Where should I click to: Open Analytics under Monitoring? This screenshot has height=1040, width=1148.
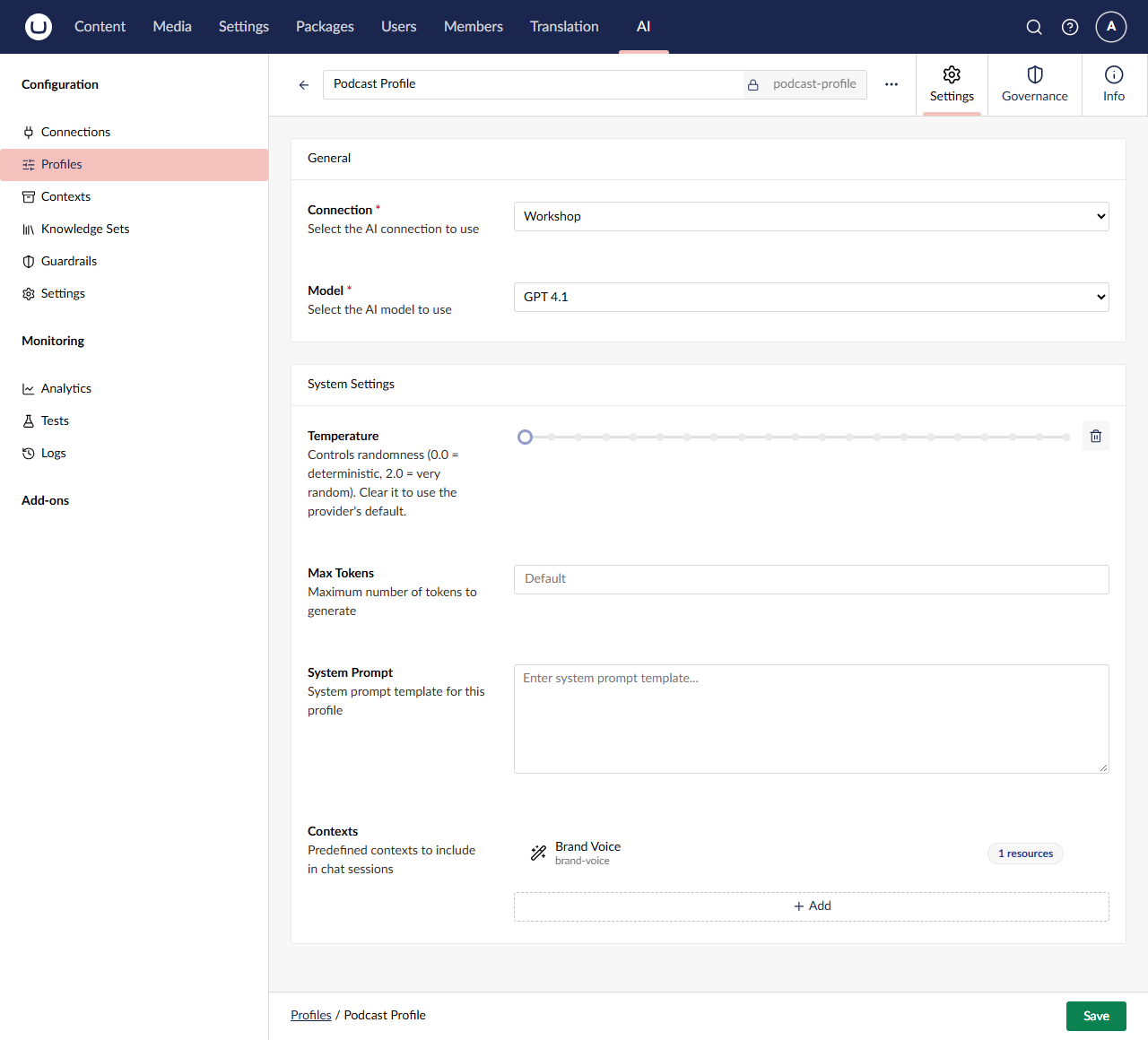pyautogui.click(x=135, y=389)
